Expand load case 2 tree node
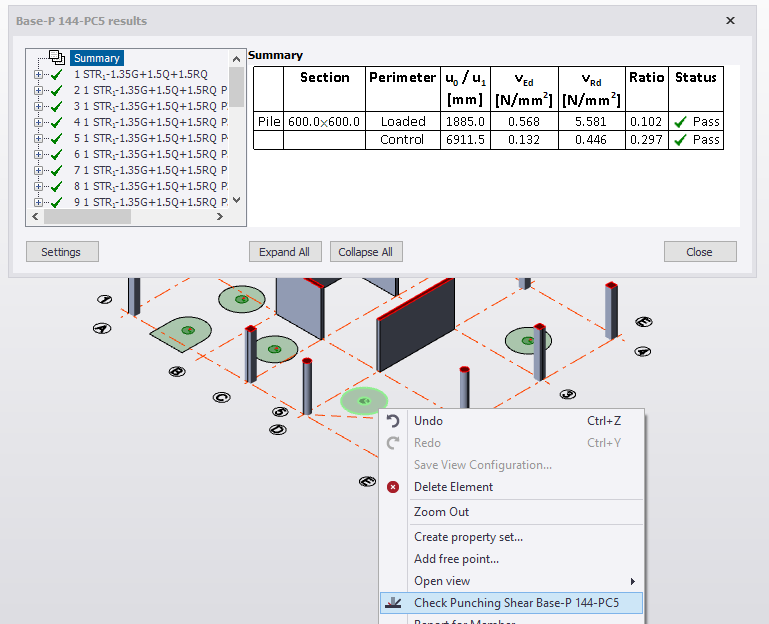Screen dimensions: 769x624 [x=39, y=90]
